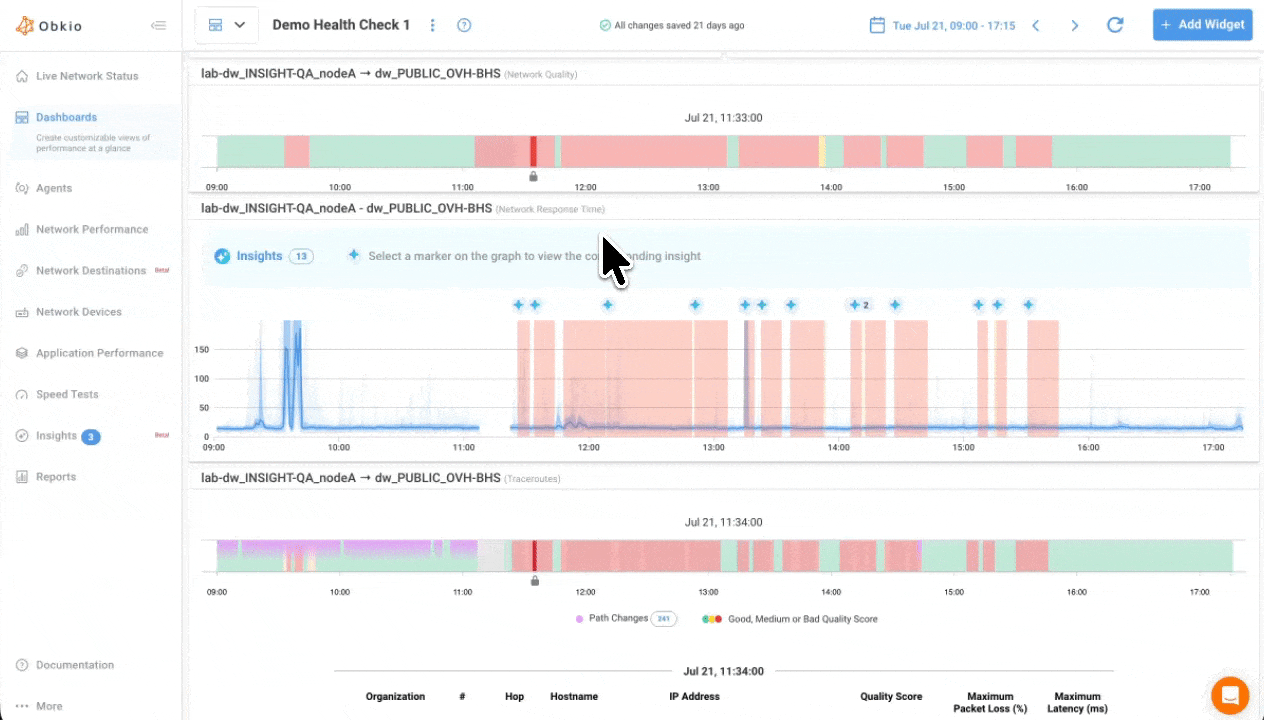Refresh the dashboard data

(1115, 25)
